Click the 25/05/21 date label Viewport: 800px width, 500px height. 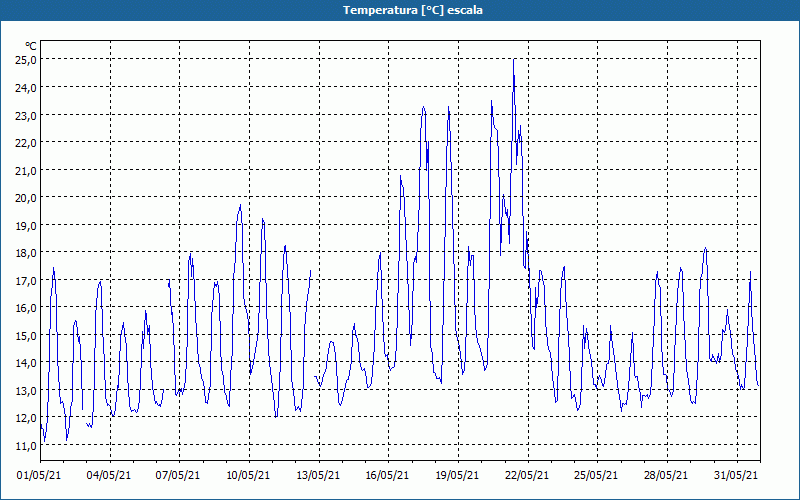click(x=596, y=476)
